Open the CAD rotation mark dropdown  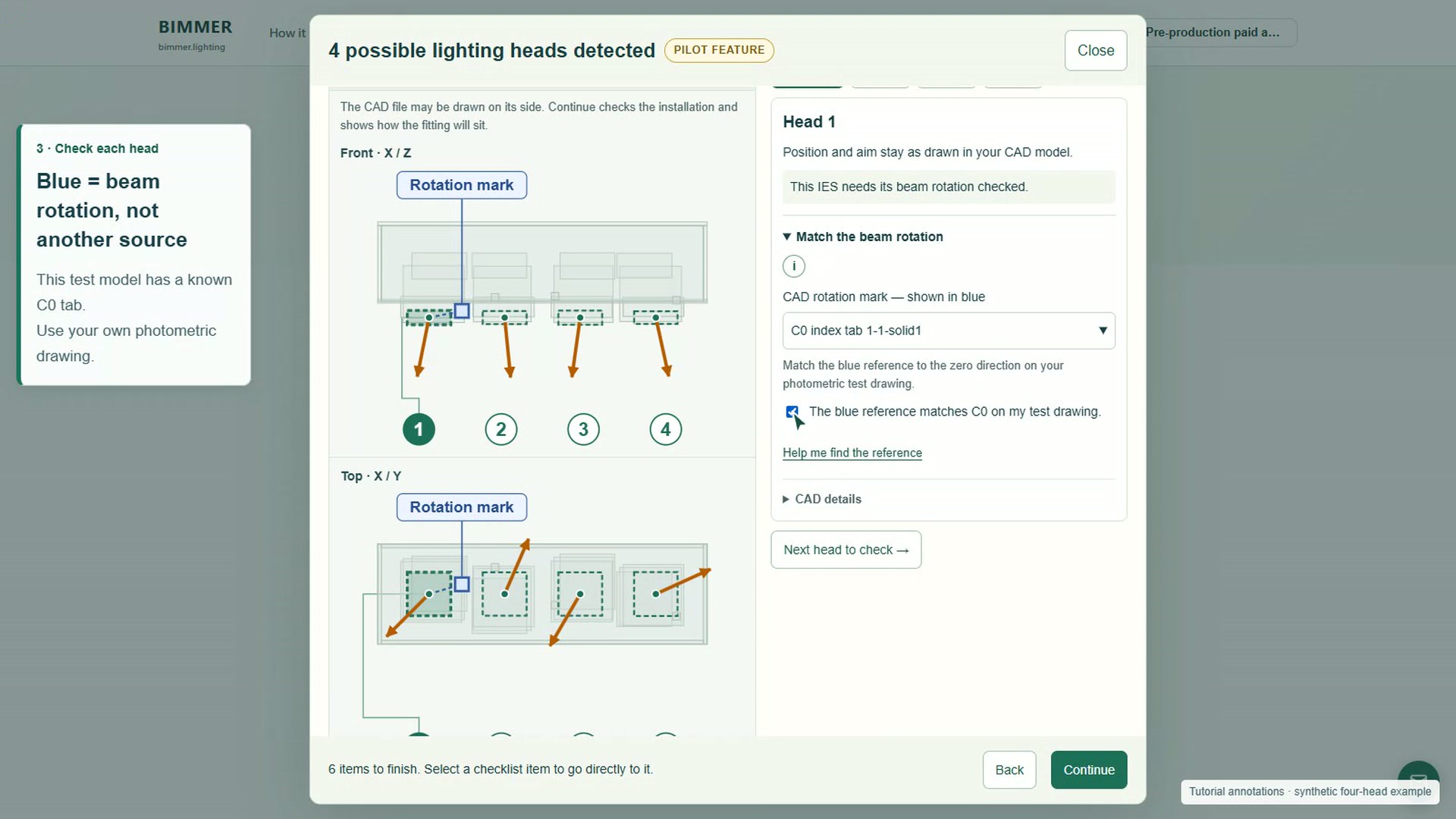point(949,331)
